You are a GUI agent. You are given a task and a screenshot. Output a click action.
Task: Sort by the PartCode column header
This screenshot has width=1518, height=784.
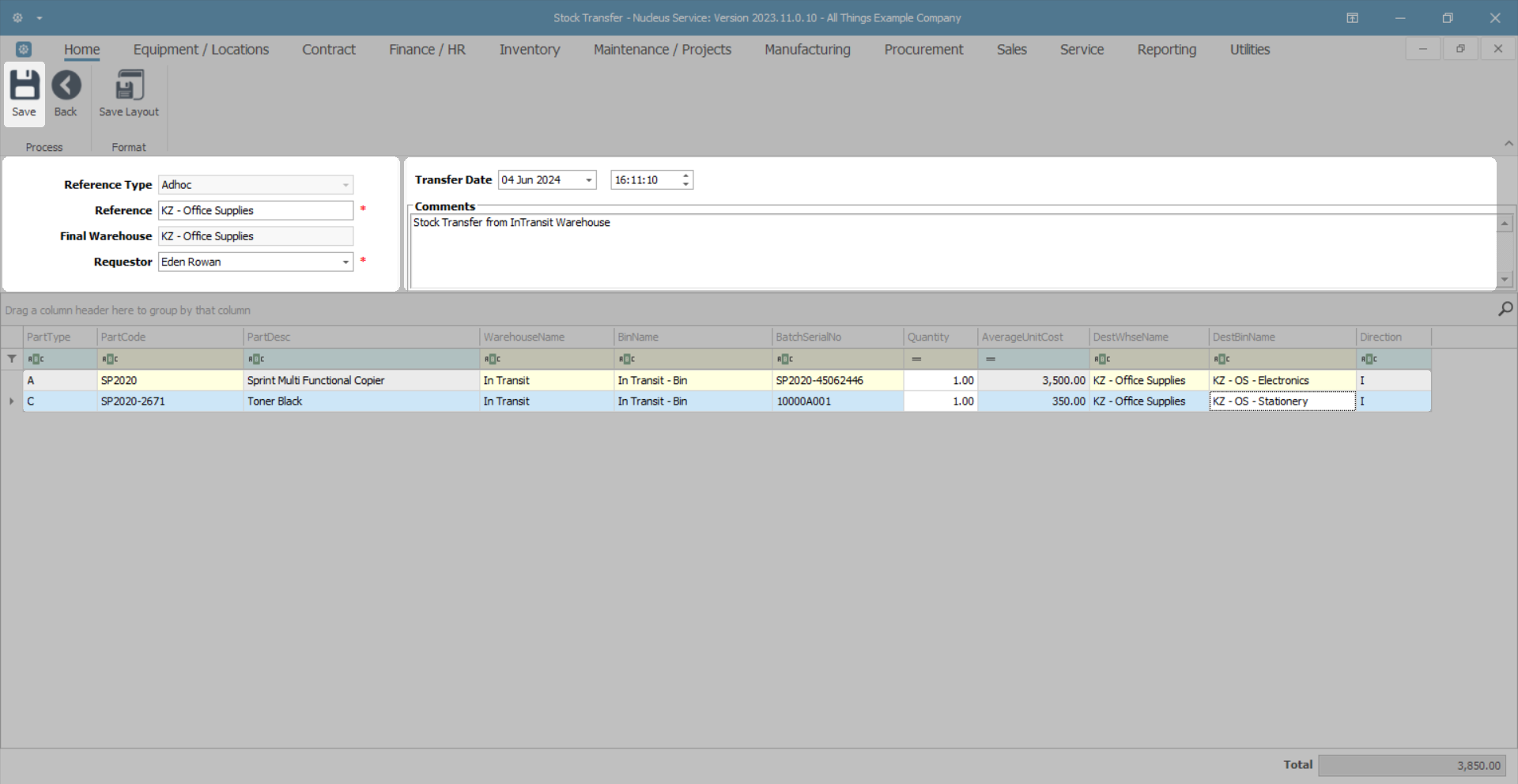pos(170,337)
